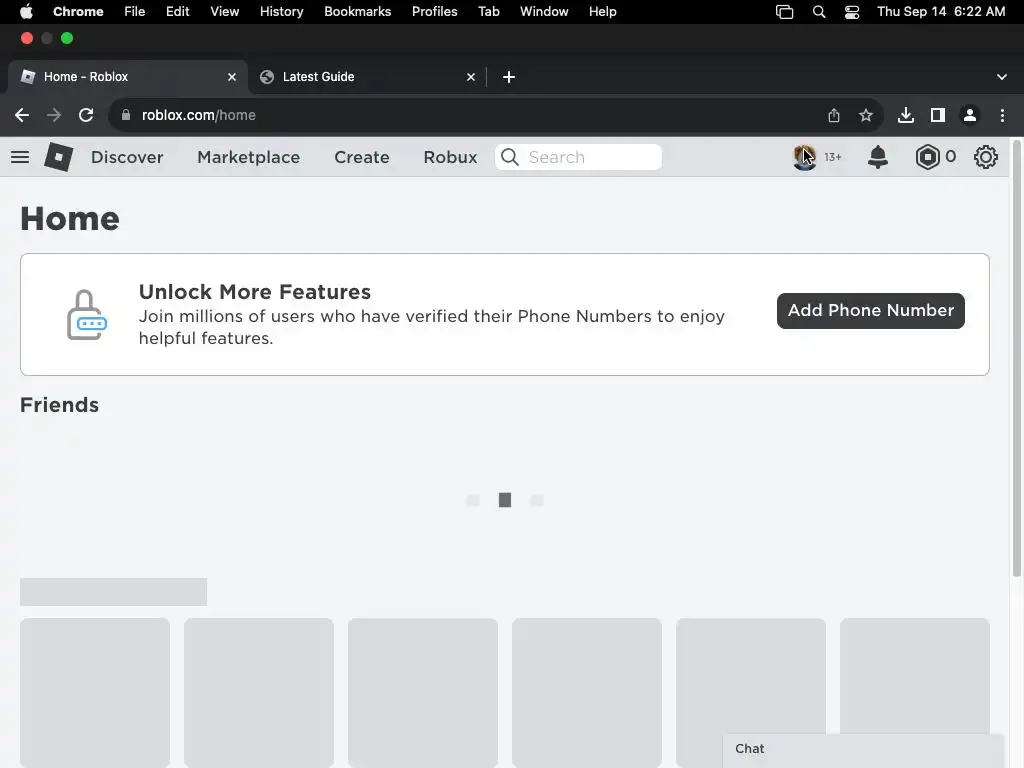Open the Roblox settings gear

pyautogui.click(x=985, y=157)
